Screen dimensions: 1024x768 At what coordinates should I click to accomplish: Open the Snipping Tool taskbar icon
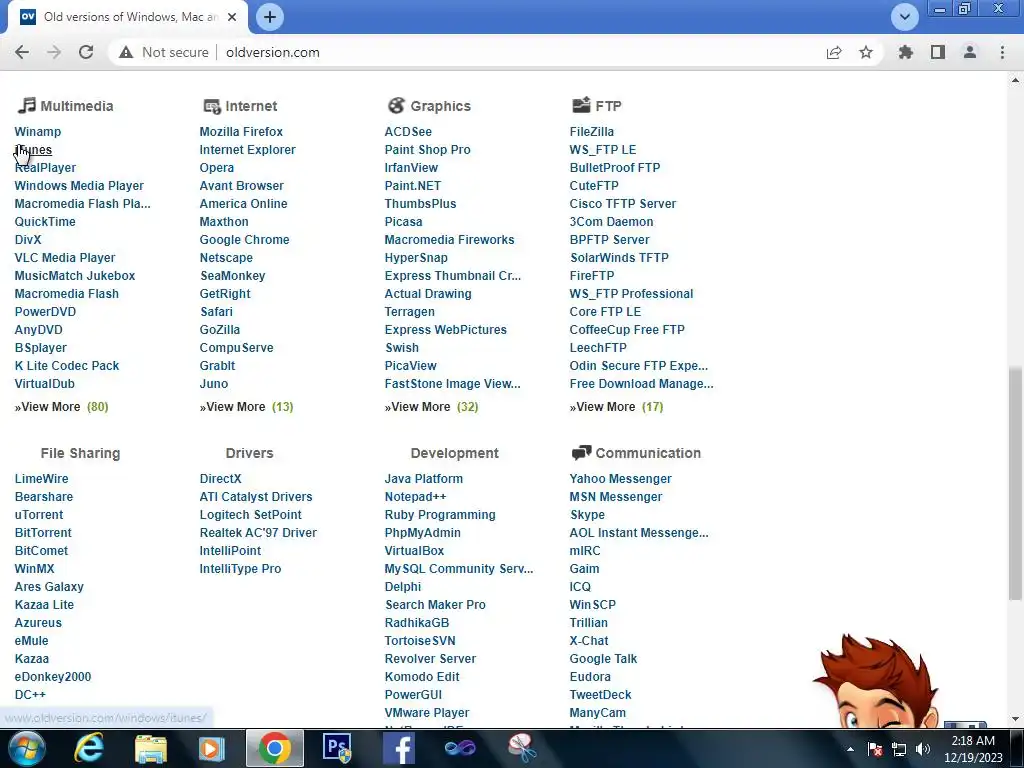coord(522,748)
